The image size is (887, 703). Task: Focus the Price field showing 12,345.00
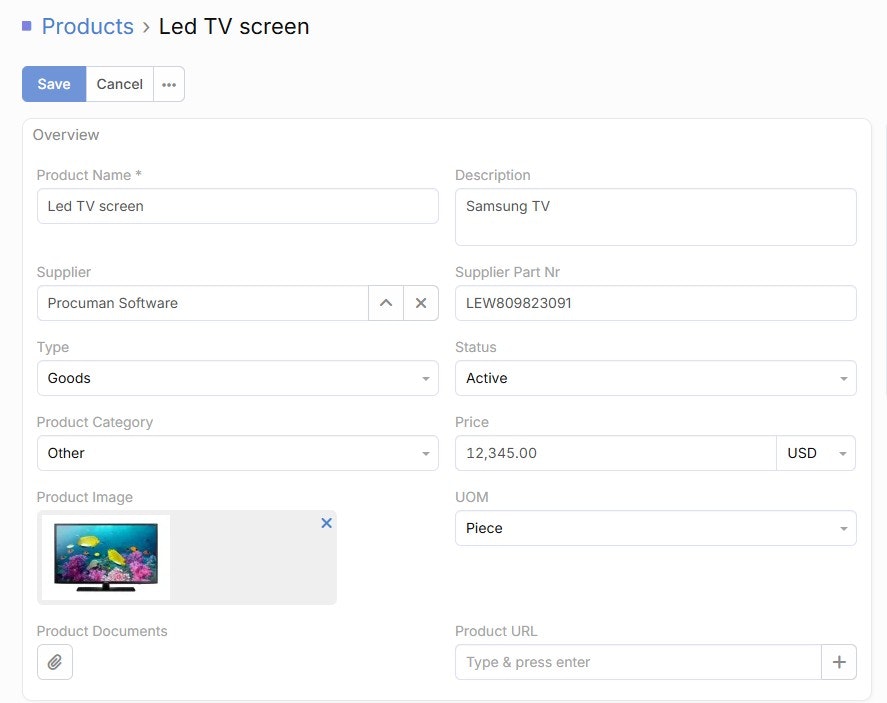pyautogui.click(x=614, y=453)
